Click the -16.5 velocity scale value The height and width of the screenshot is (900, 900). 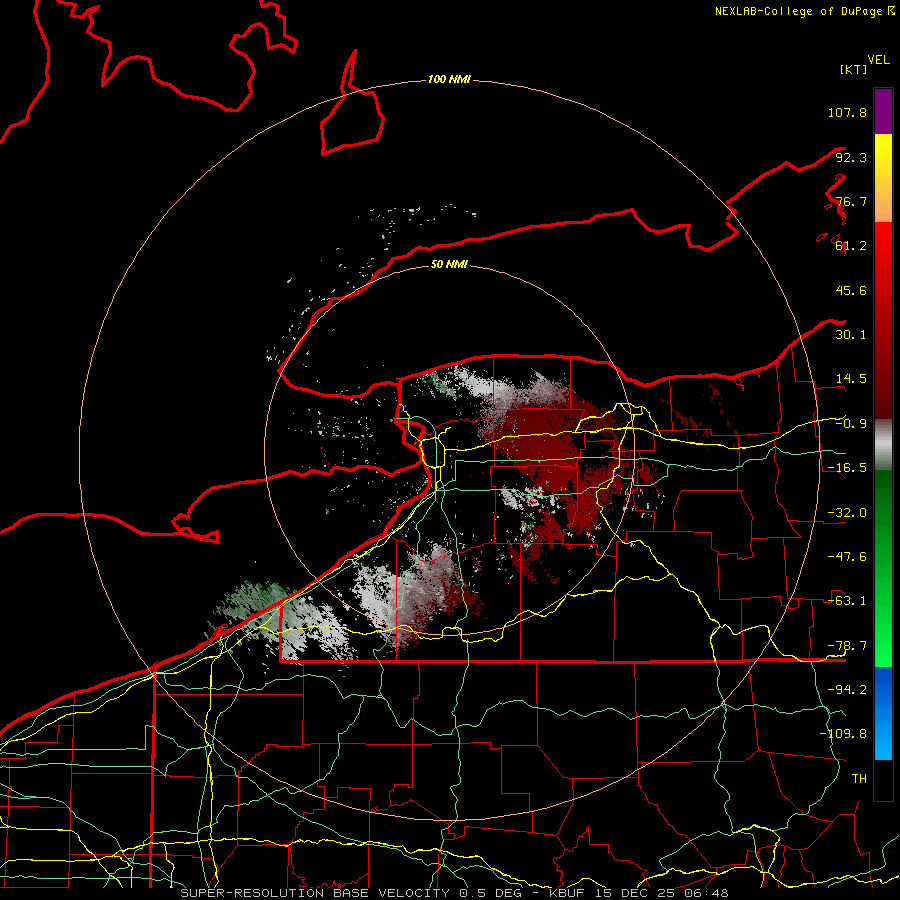click(847, 468)
